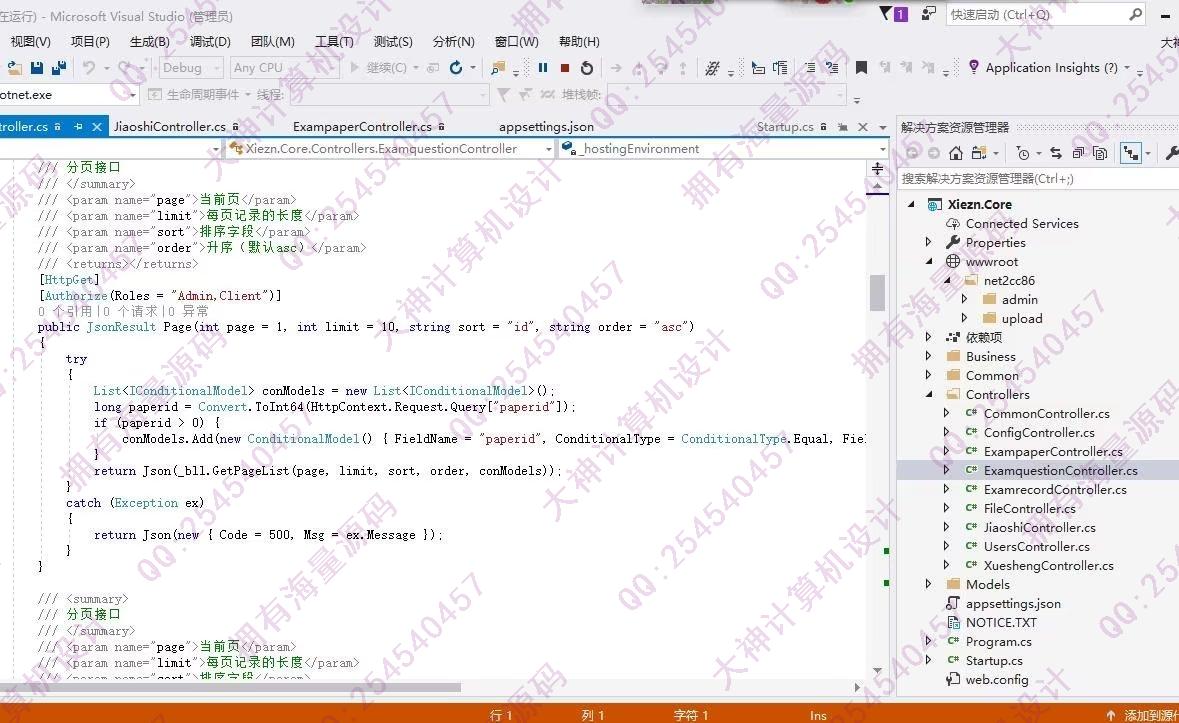Image resolution: width=1179 pixels, height=723 pixels.
Task: Select web.config in Solution Explorer
Action: pyautogui.click(x=997, y=679)
